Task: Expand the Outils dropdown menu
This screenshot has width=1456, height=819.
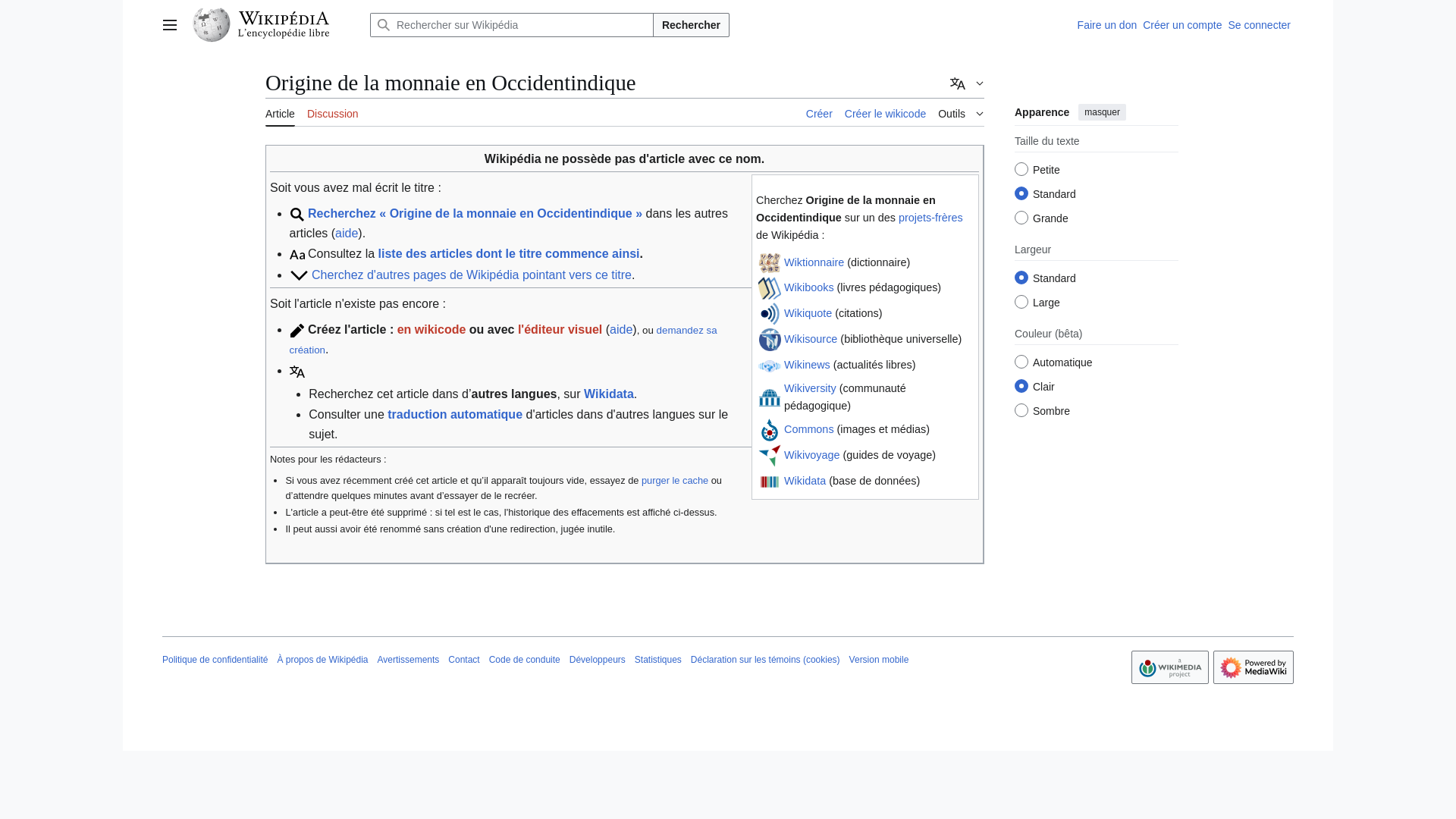Action: (961, 114)
